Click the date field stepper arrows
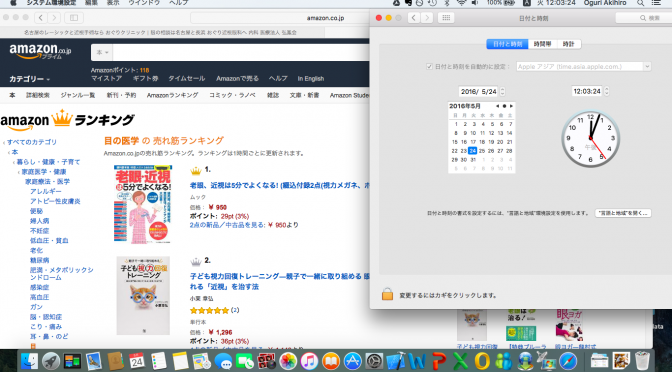Viewport: 672px width, 372px height. 502,91
